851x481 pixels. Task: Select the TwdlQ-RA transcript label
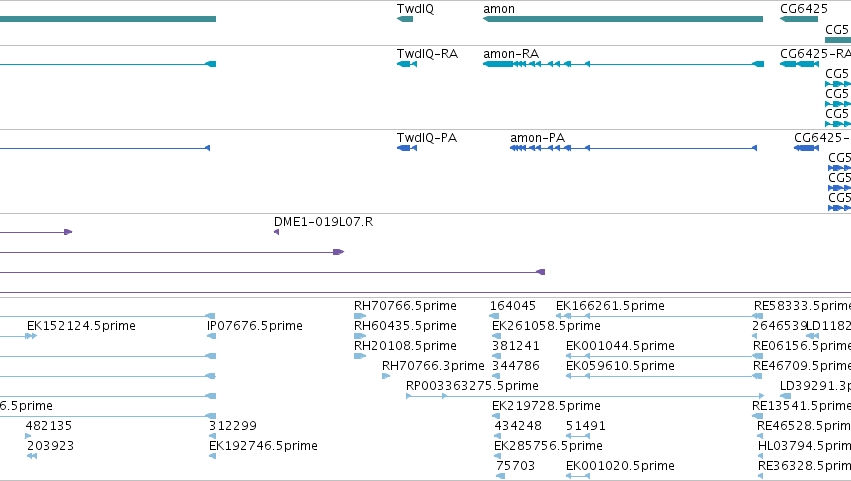pos(427,54)
